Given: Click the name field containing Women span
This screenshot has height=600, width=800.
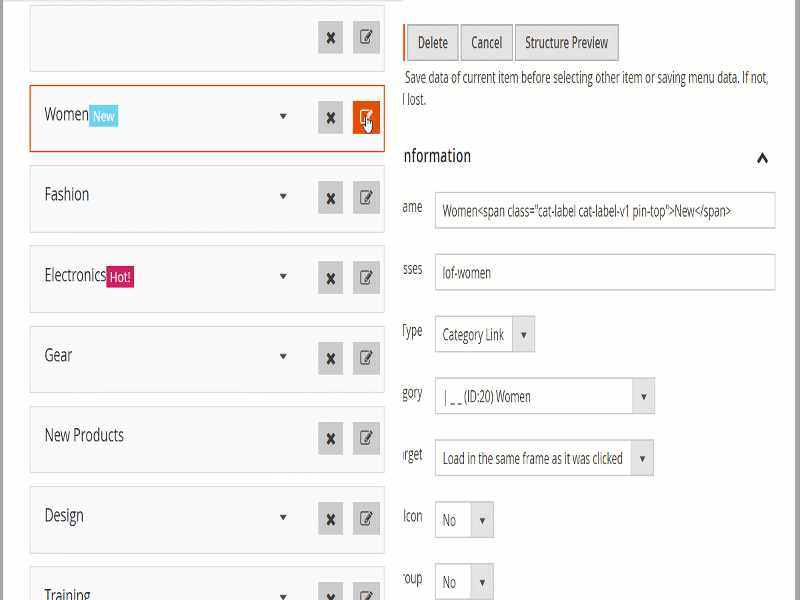Looking at the screenshot, I should click(604, 210).
